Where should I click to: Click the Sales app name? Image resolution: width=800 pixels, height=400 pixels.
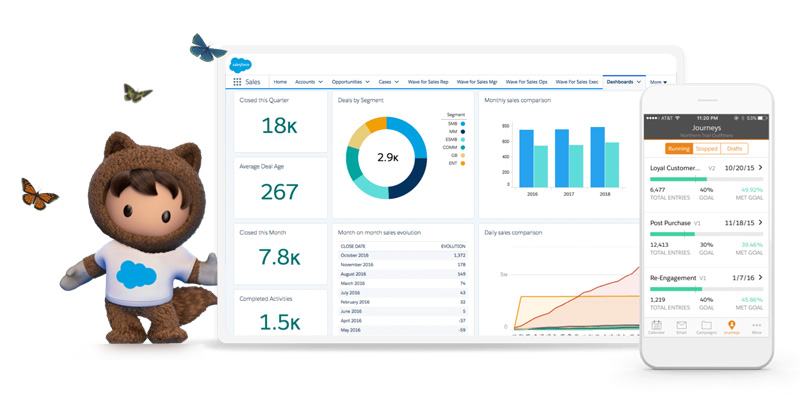tap(253, 82)
